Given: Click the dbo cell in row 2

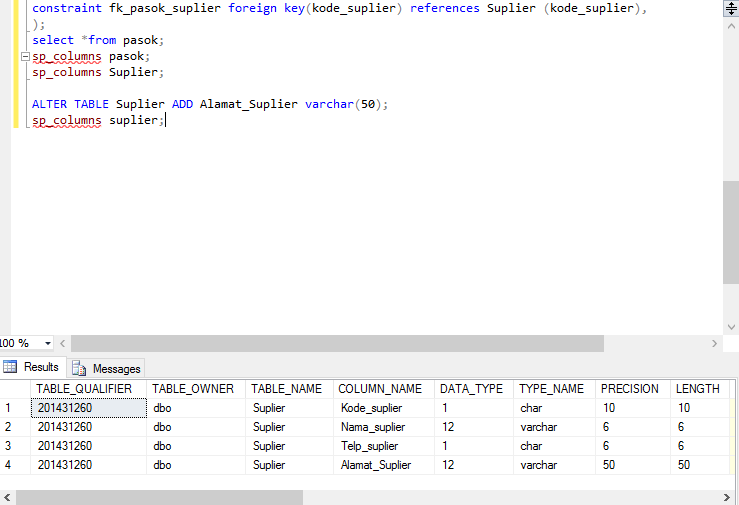Looking at the screenshot, I should 196,427.
